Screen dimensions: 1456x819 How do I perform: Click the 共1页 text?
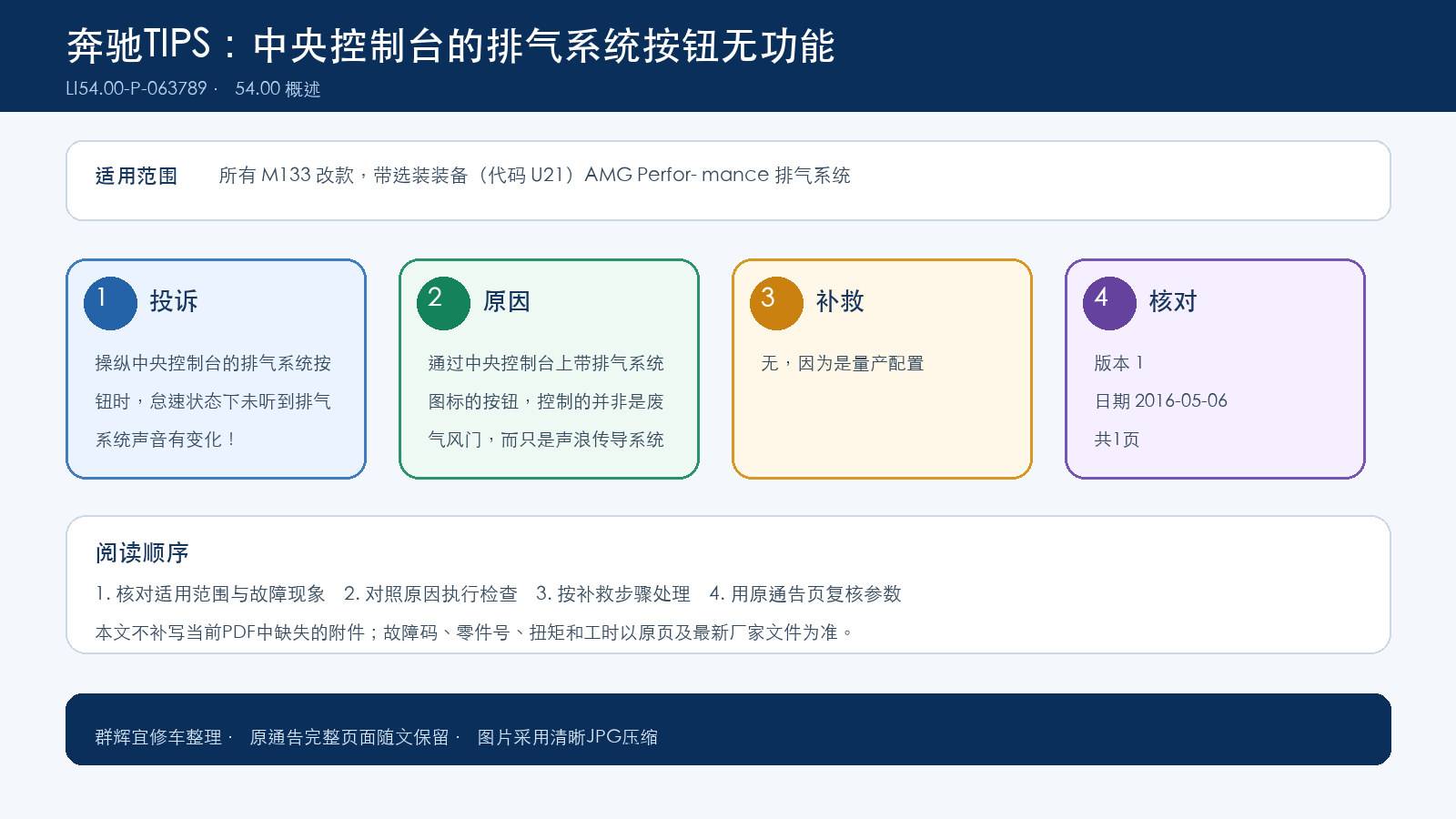tap(1117, 440)
